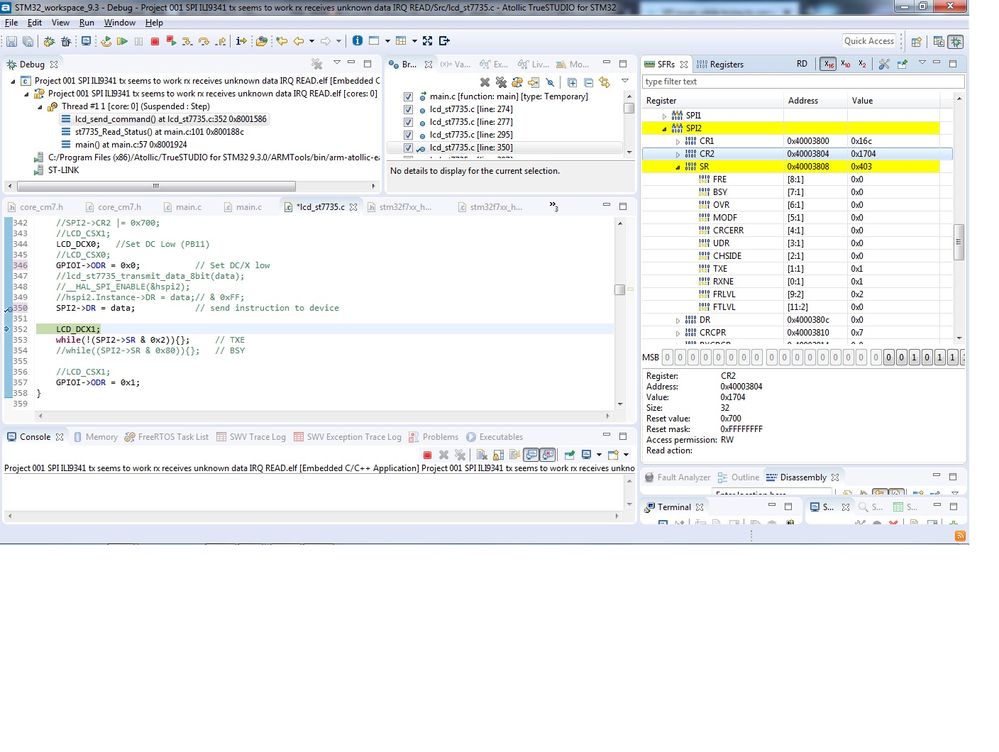Expand the SPI1 register group
Viewport: 999px width, 752px height.
[x=664, y=116]
